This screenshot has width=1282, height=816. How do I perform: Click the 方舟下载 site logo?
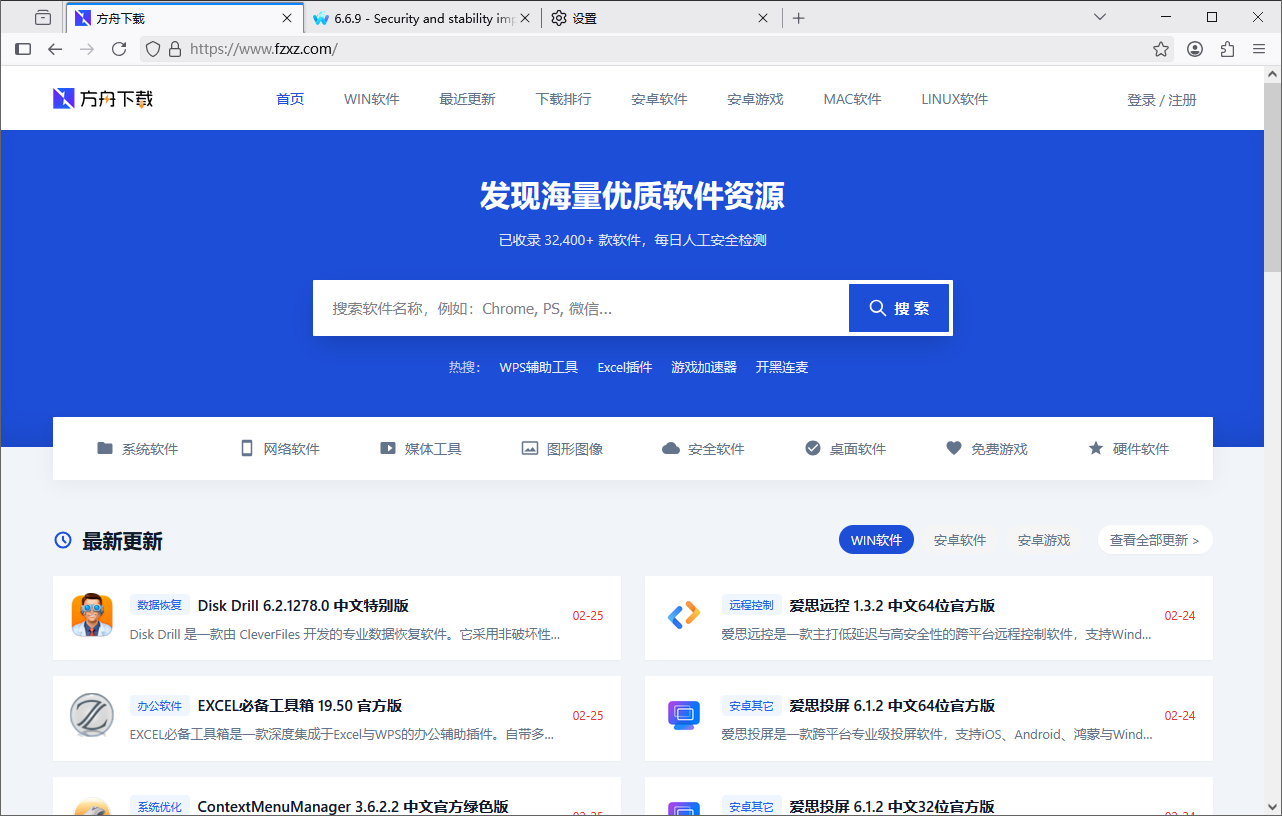tap(102, 98)
